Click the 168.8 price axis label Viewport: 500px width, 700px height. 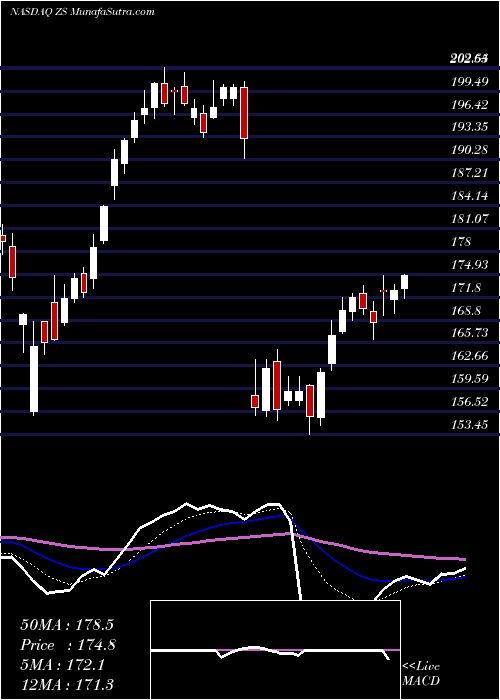[x=466, y=311]
